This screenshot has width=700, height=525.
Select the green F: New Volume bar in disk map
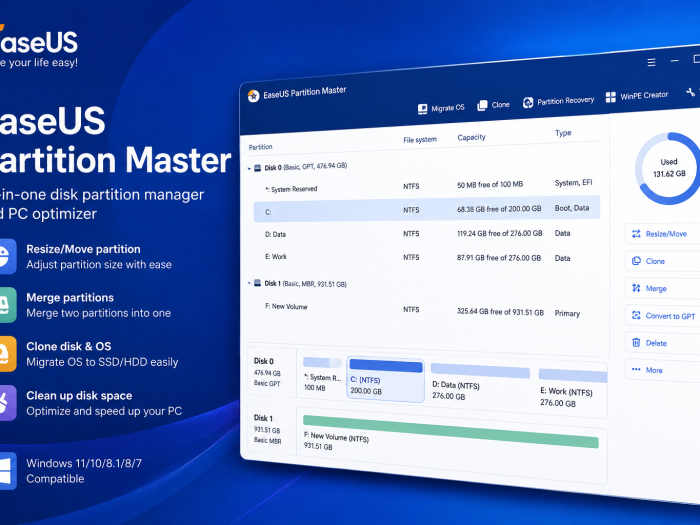[x=450, y=431]
